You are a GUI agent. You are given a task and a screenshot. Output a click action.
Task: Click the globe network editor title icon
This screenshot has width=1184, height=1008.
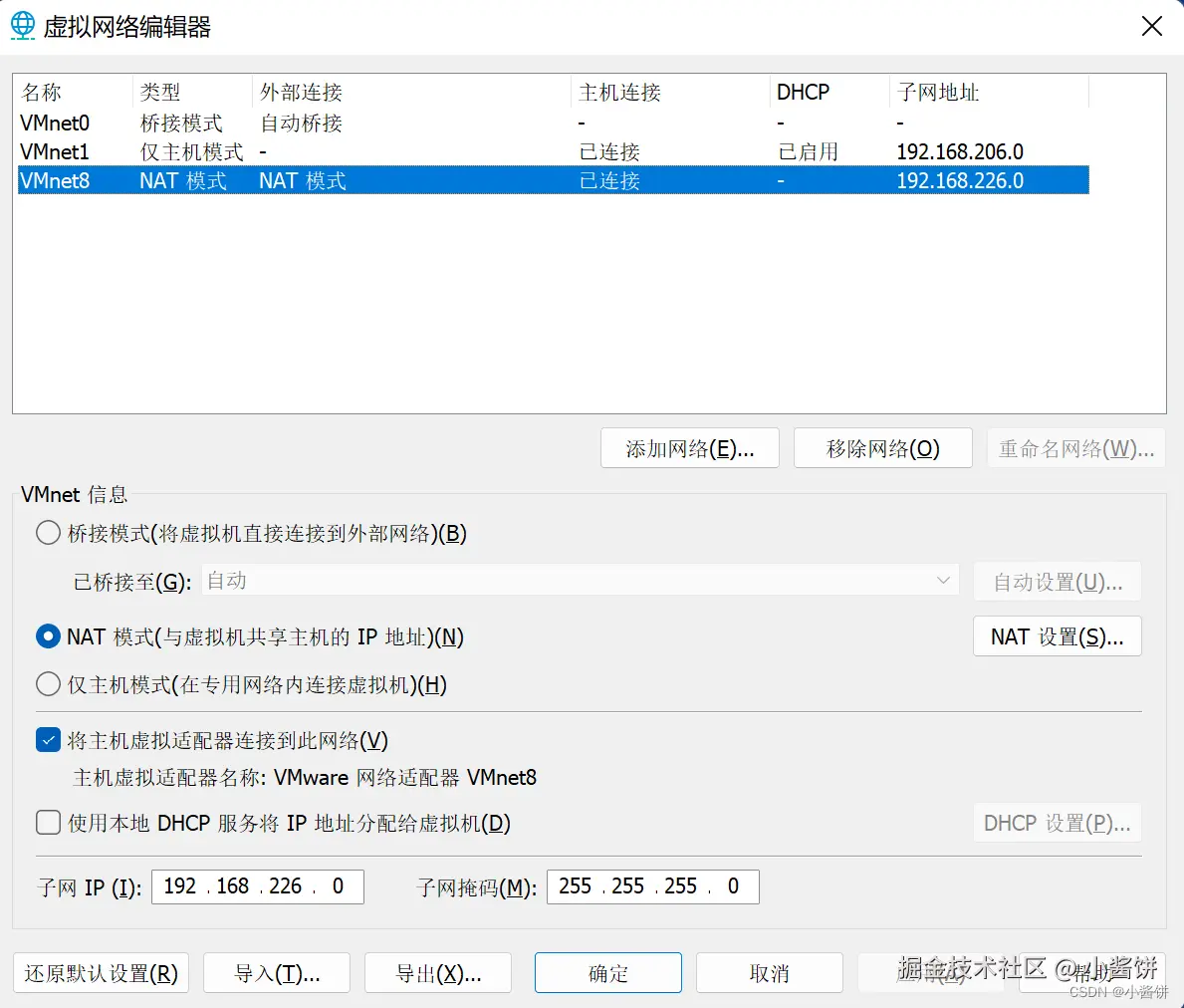(x=23, y=26)
